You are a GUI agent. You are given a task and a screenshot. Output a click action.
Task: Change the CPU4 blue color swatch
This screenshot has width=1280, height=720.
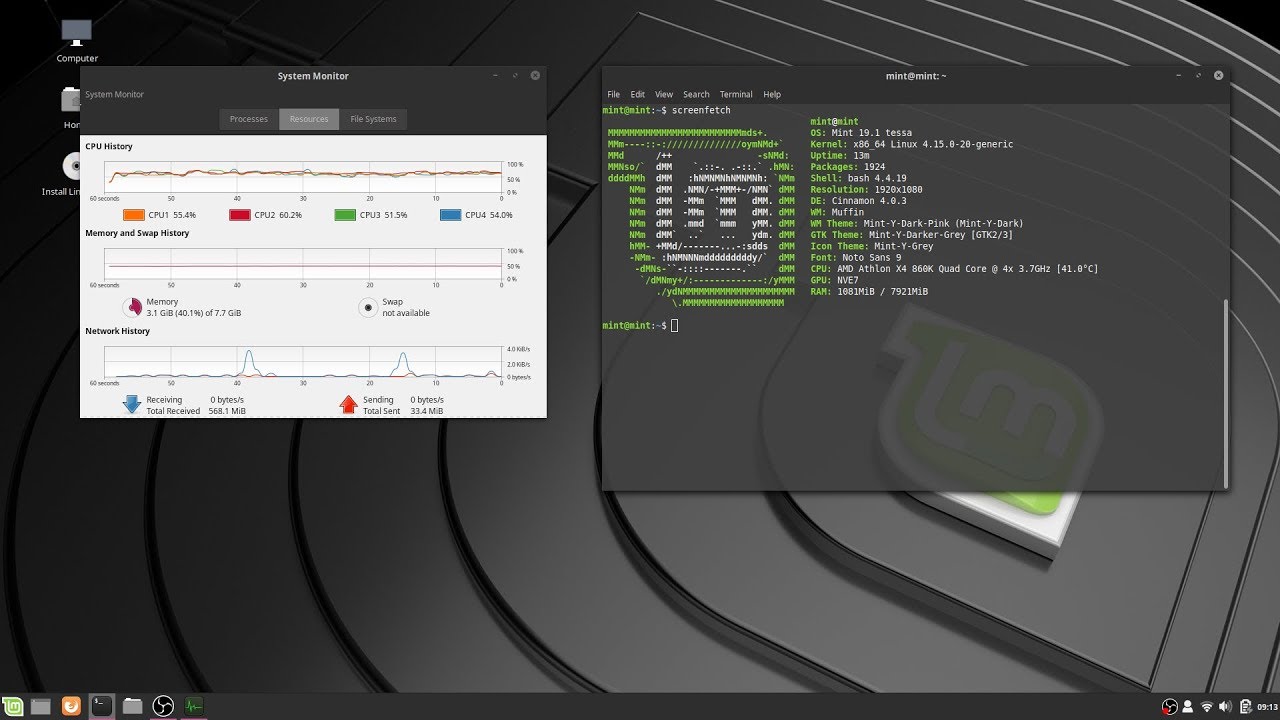450,215
